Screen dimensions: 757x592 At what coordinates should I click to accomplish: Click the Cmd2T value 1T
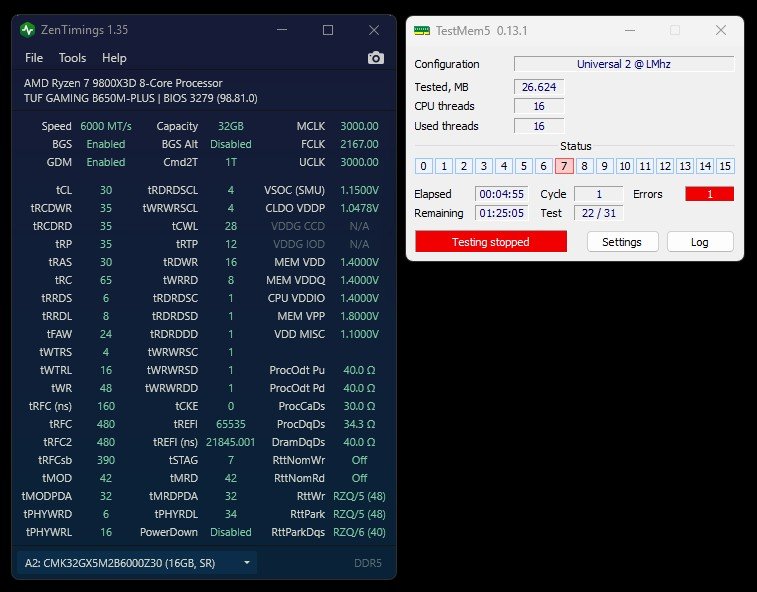[231, 162]
